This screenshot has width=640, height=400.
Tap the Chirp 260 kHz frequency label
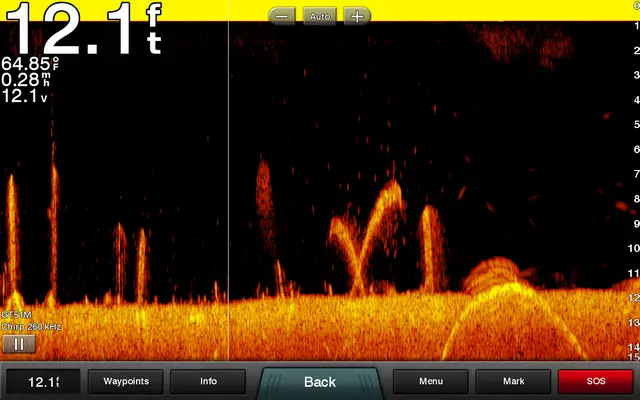click(x=32, y=327)
